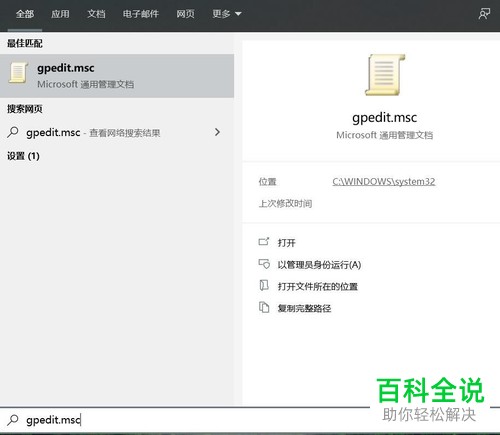
Task: Open gpedit.msc 查看网络搜索结果 web result
Action: point(117,132)
